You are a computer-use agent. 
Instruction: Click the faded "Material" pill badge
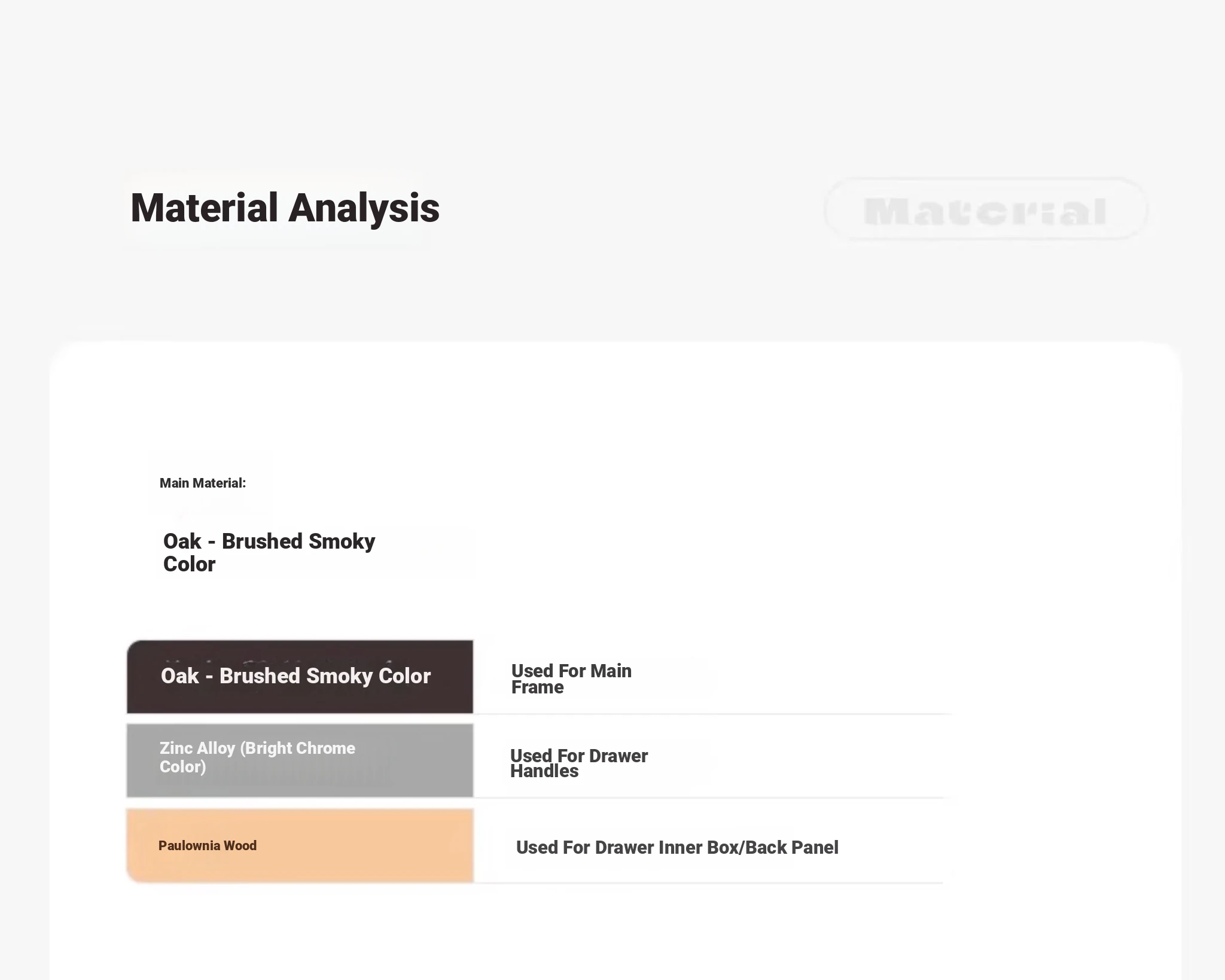[x=985, y=210]
